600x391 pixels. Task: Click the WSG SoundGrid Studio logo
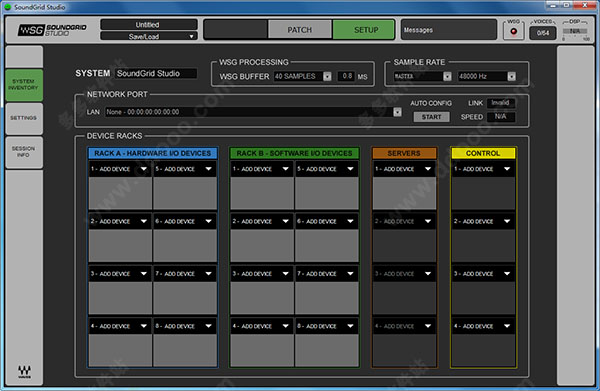click(52, 30)
